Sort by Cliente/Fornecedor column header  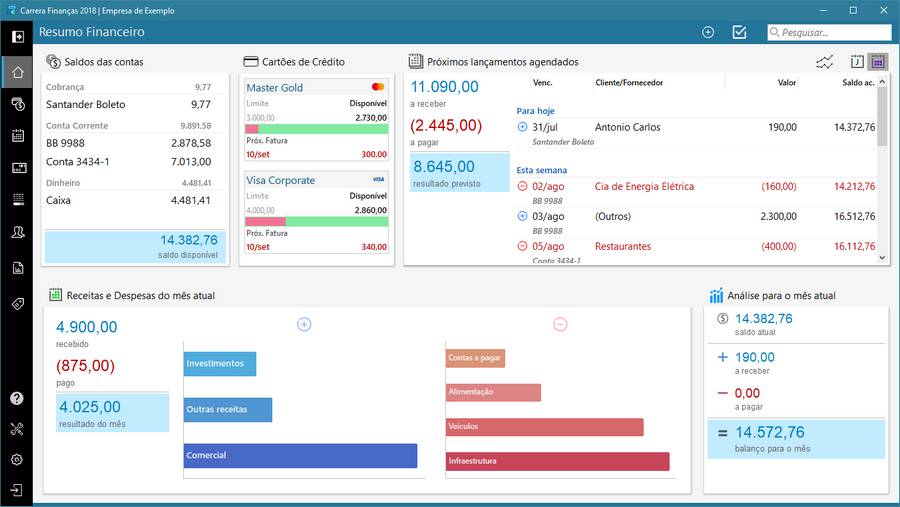pyautogui.click(x=629, y=83)
